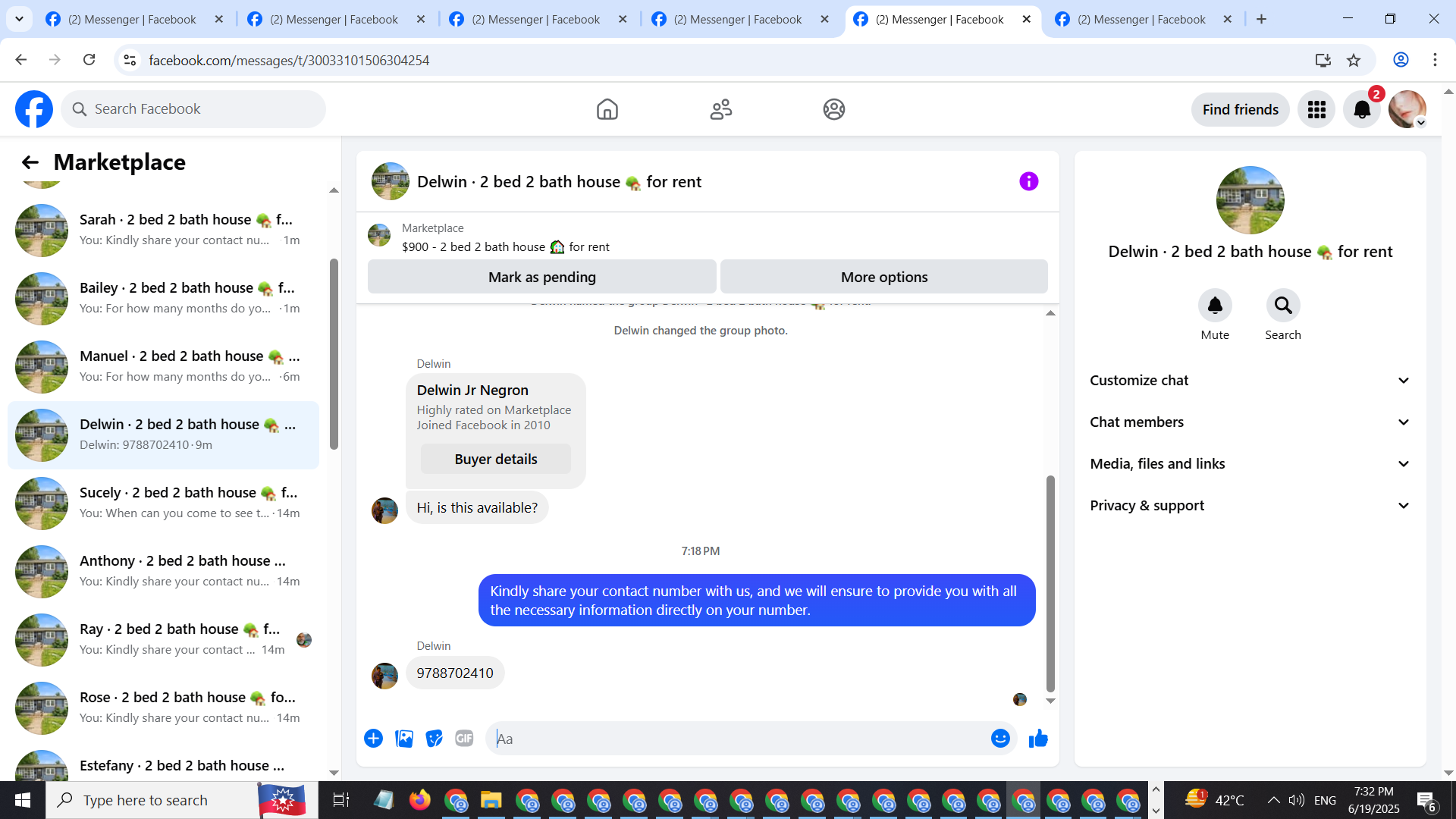Open the Facebook logo home link
This screenshot has width=1456, height=819.
click(x=34, y=109)
